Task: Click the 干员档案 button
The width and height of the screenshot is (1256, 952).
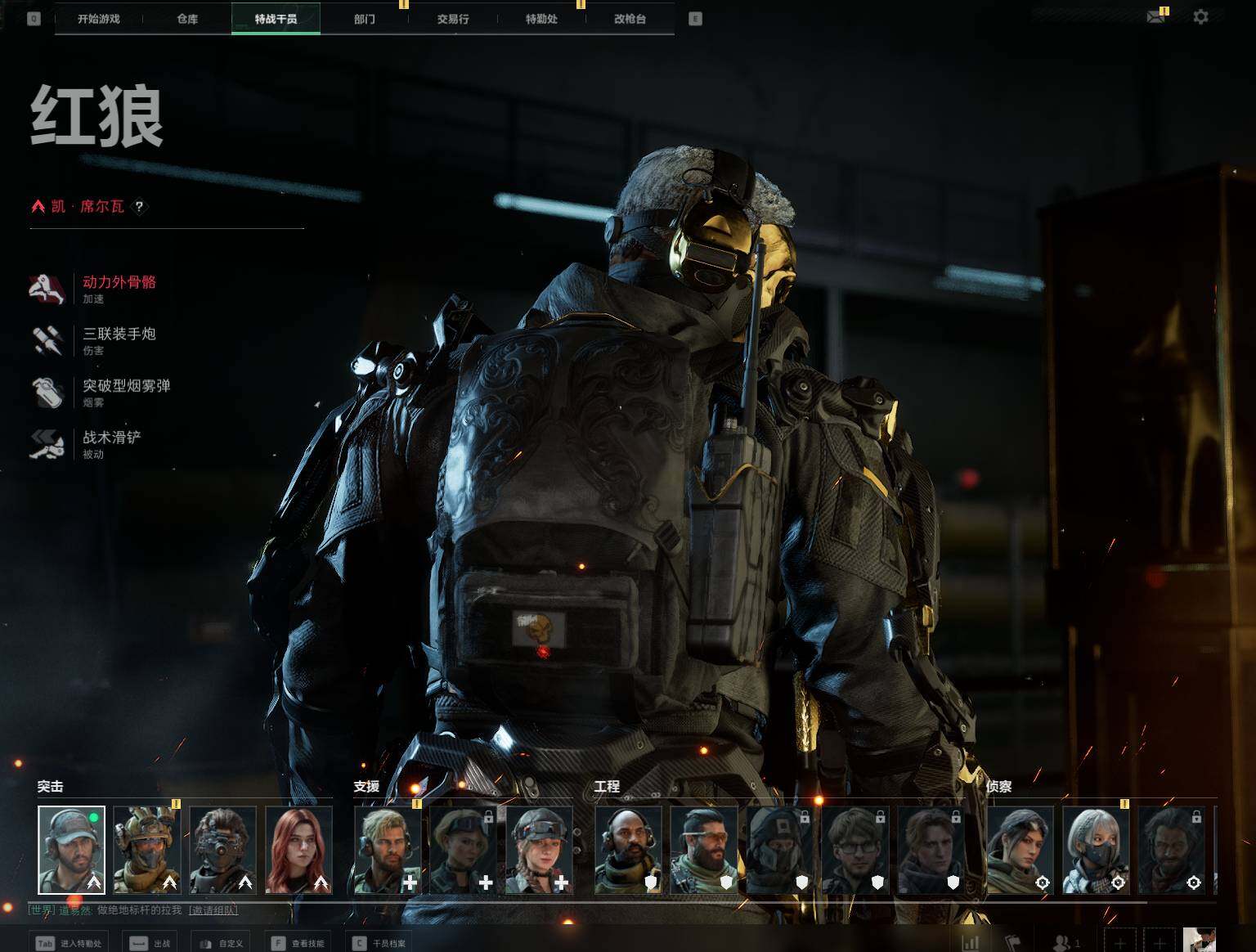Action: (x=379, y=943)
